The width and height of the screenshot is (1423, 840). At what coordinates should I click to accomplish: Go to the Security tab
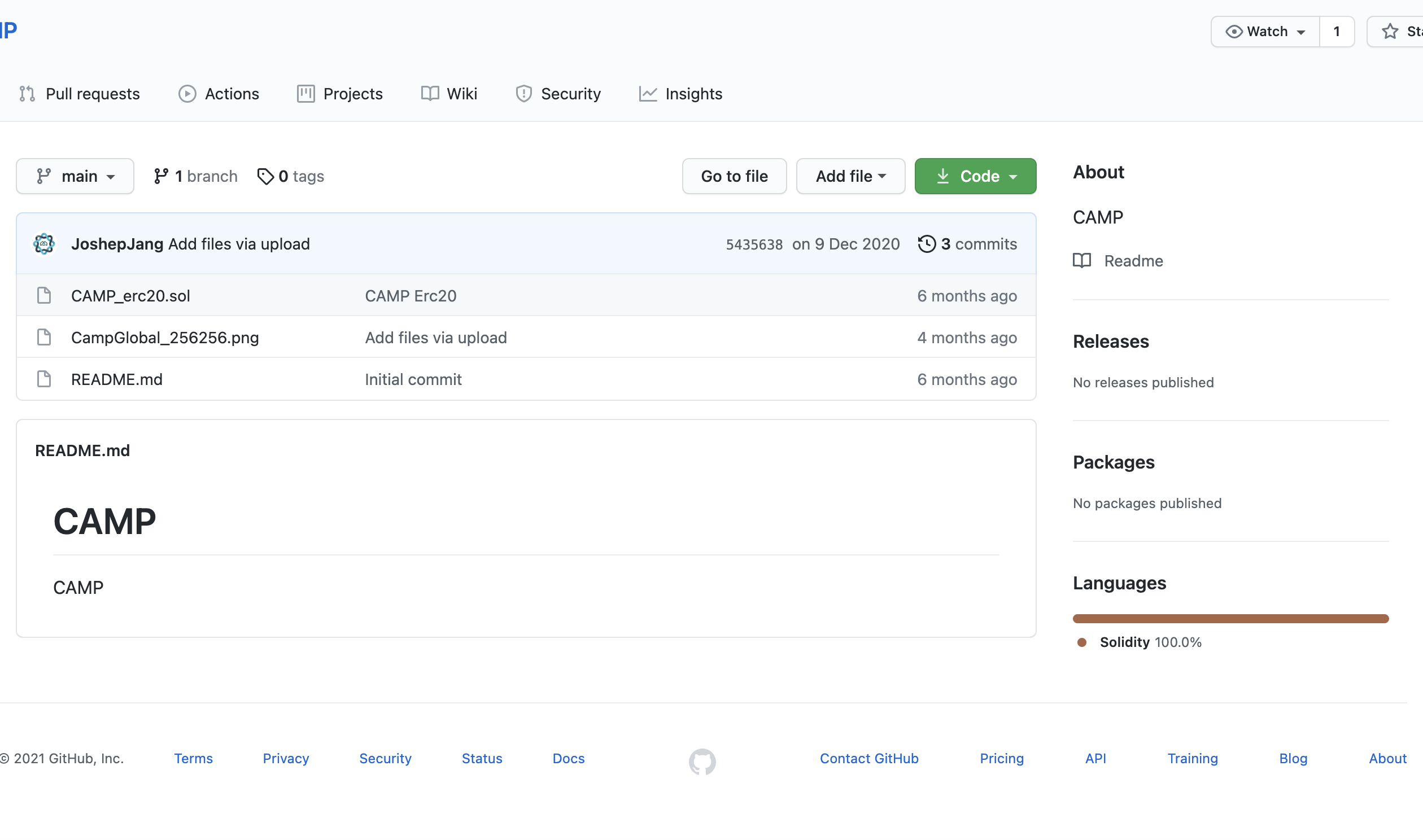coord(558,94)
